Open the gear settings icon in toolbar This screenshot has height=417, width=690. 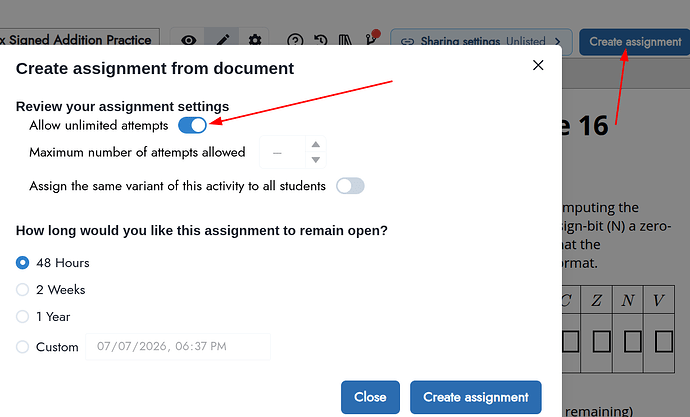point(255,40)
